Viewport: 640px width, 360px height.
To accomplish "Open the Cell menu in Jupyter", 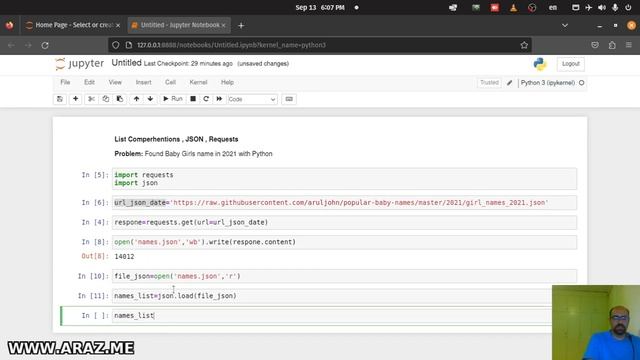I will coord(170,82).
